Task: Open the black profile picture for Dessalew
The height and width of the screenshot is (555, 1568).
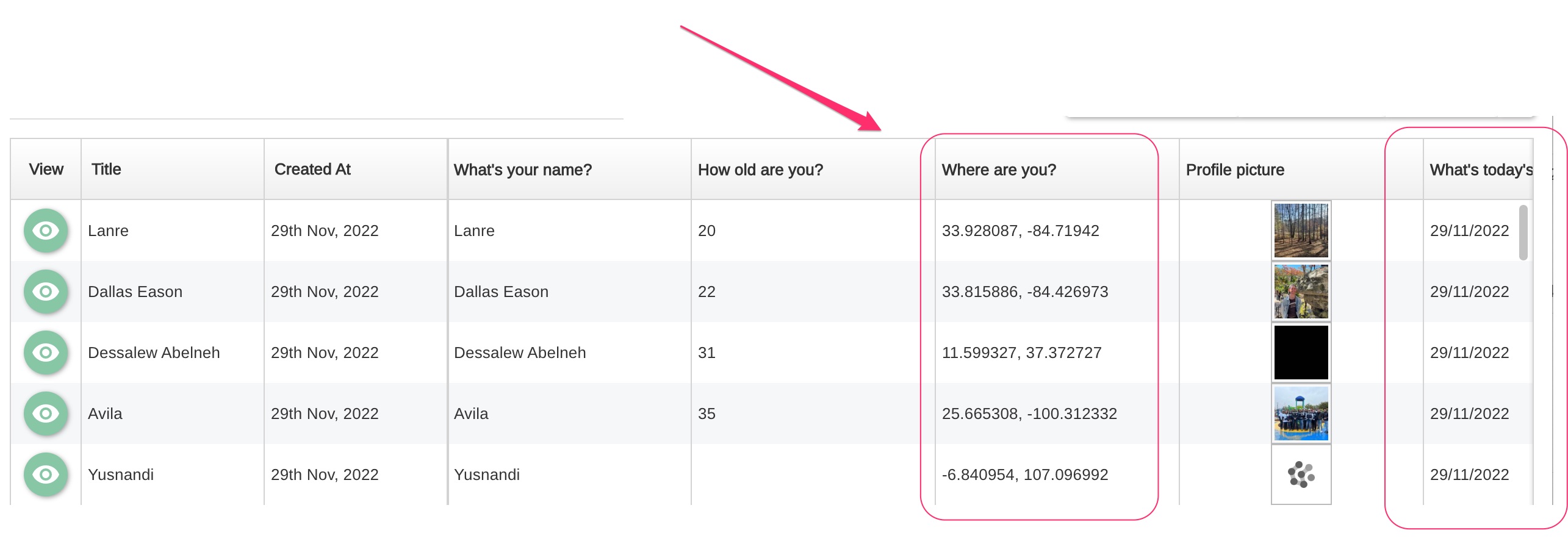Action: [x=1301, y=353]
